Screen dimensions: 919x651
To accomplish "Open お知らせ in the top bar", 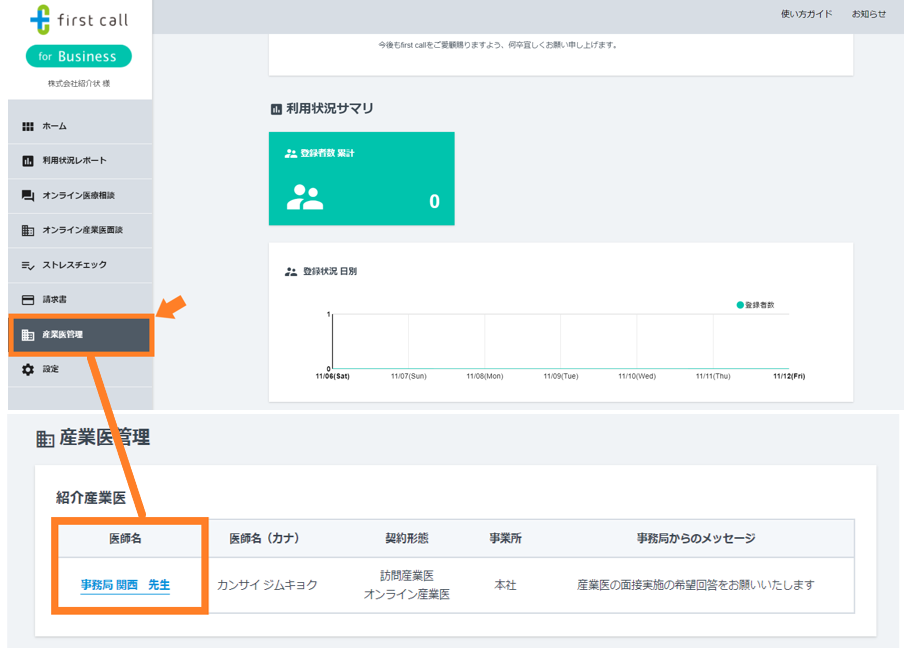I will 868,14.
